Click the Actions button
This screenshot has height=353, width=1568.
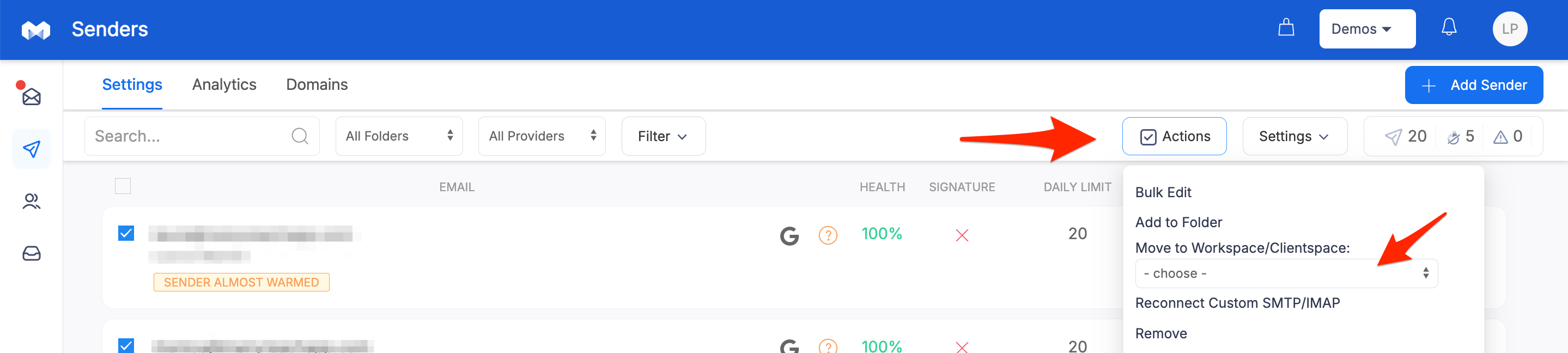point(1174,136)
